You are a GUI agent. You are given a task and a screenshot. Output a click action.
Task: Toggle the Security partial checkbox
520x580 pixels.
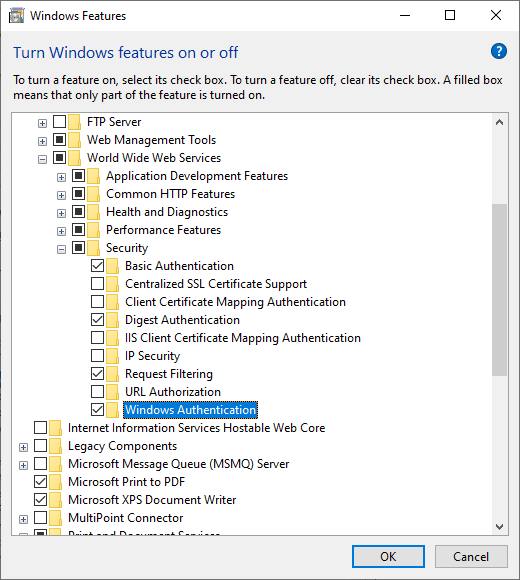(78, 247)
